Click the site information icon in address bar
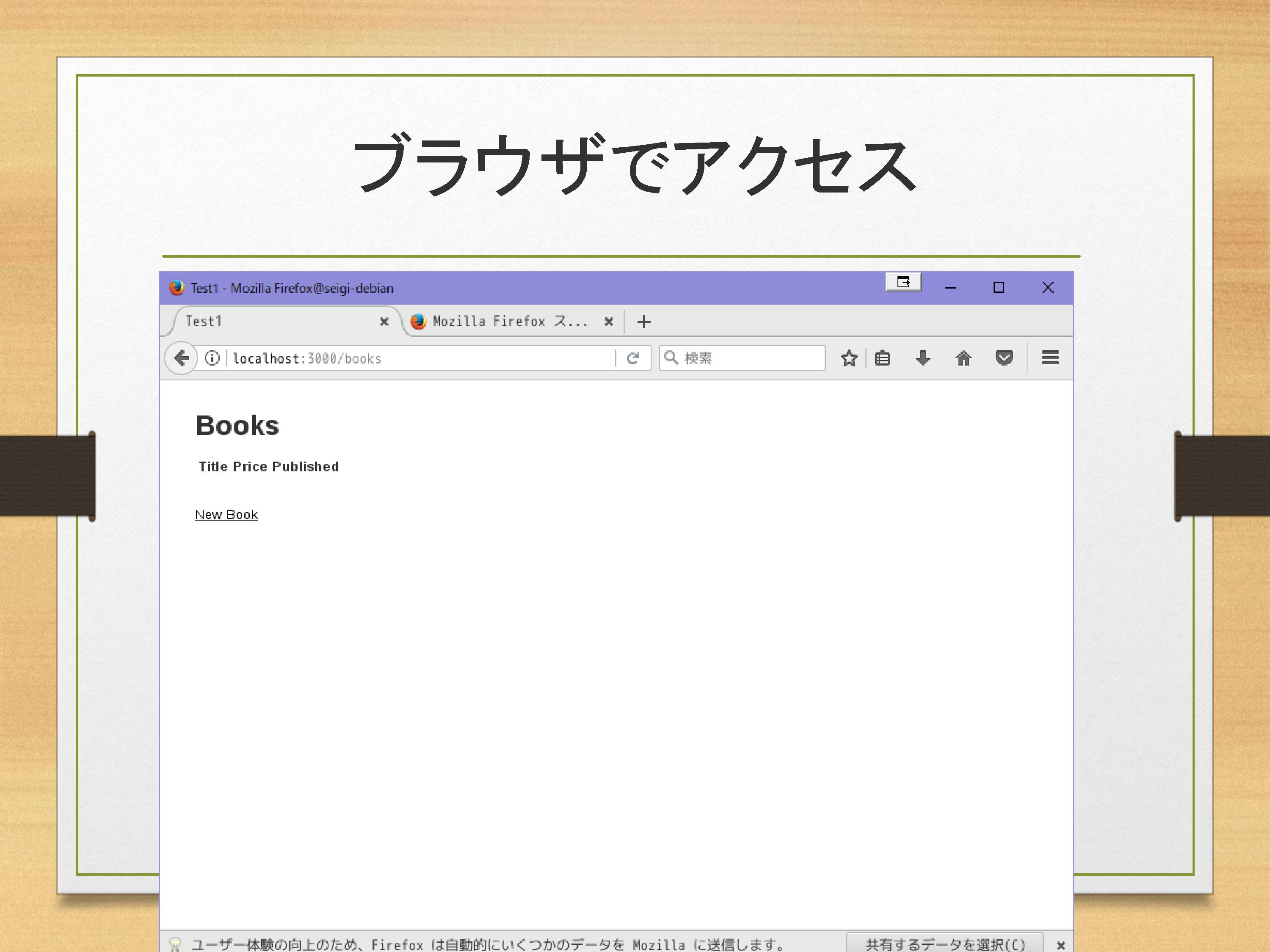This screenshot has width=1270, height=952. 212,358
